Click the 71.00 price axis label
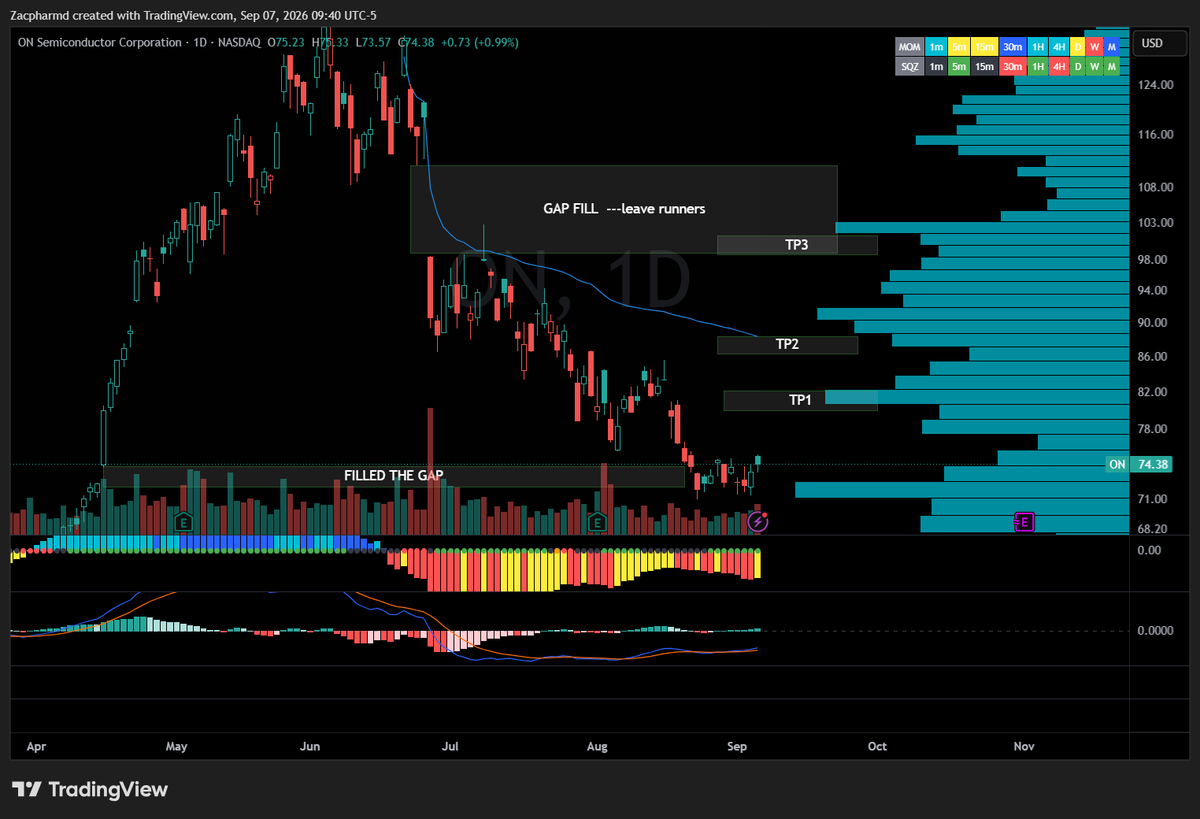 click(x=1154, y=498)
